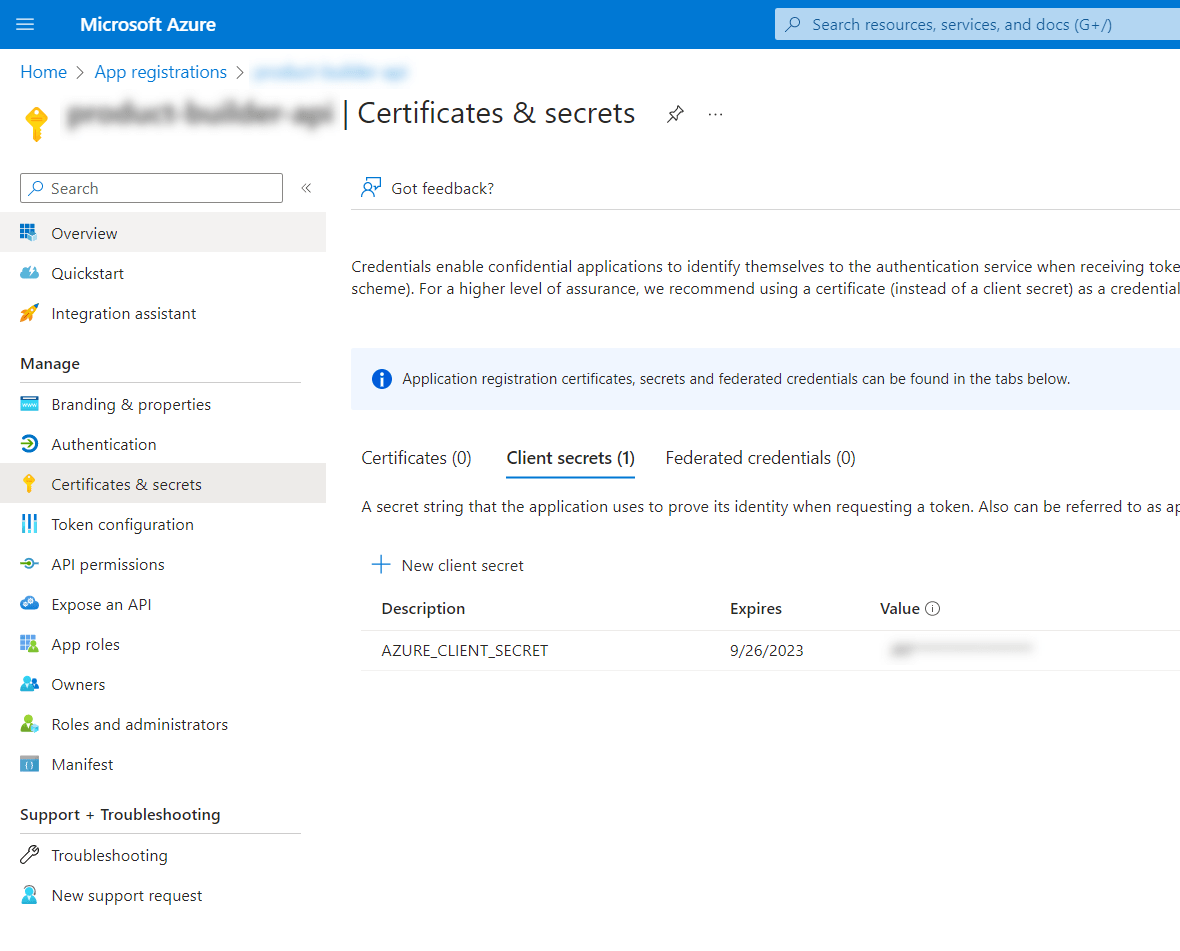Image resolution: width=1180 pixels, height=951 pixels.
Task: Switch to the Federated credentials tab
Action: [760, 458]
